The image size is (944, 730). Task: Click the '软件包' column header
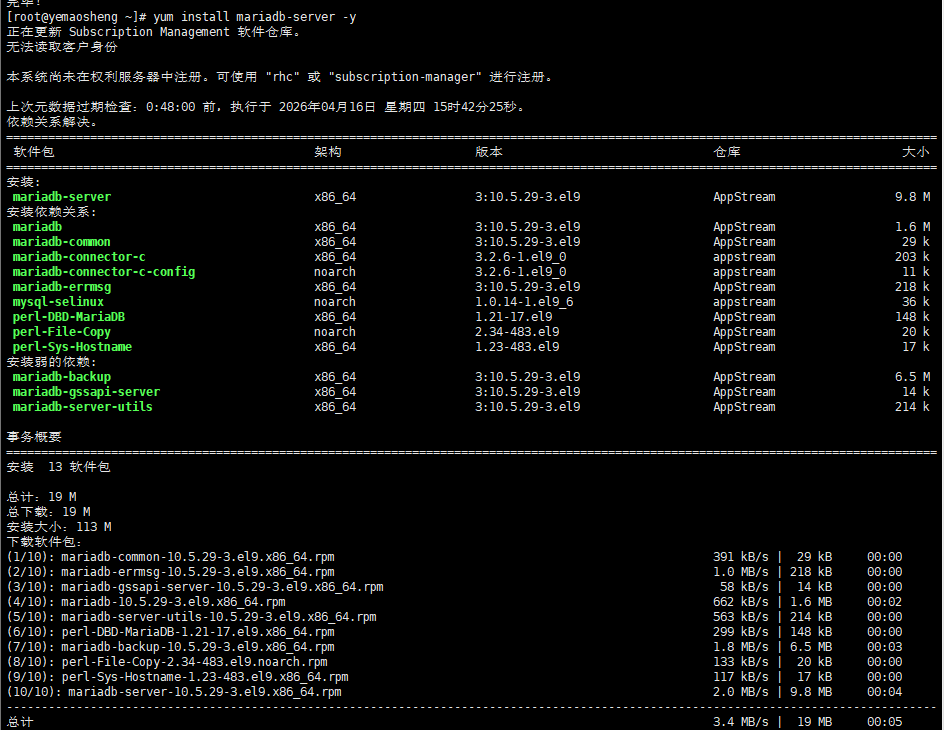tap(34, 152)
